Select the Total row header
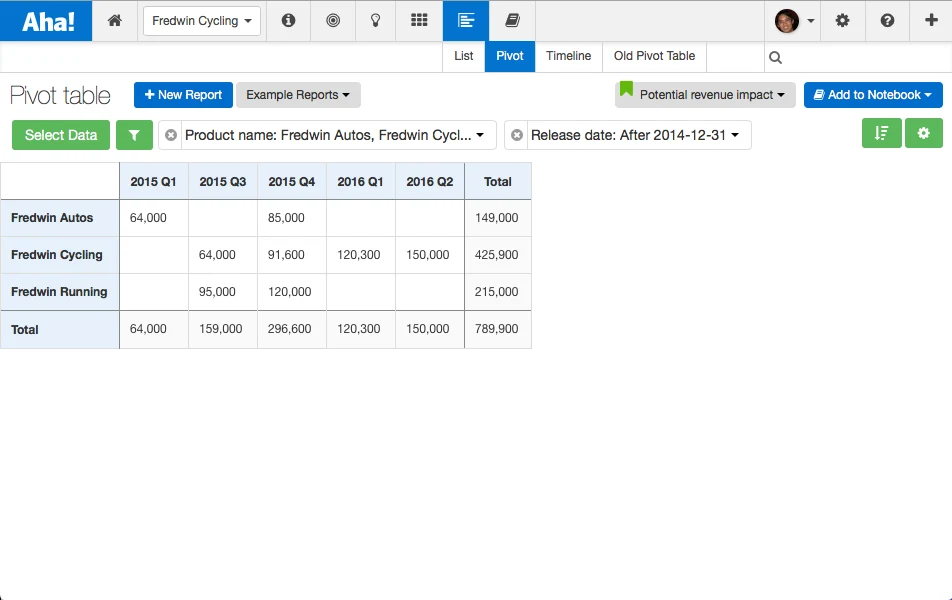This screenshot has height=600, width=952. click(60, 330)
